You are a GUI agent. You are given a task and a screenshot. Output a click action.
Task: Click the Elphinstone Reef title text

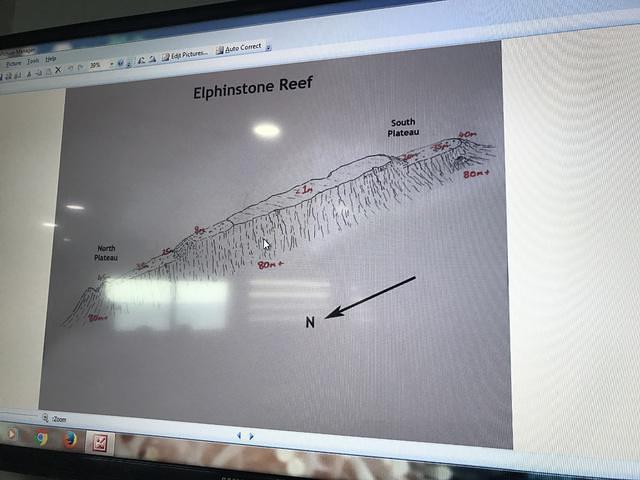click(253, 87)
